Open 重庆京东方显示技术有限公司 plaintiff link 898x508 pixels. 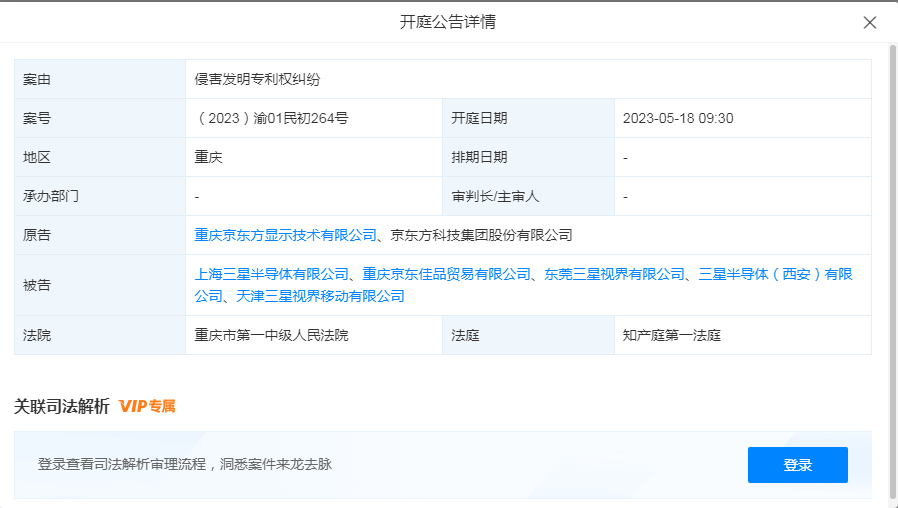click(x=285, y=235)
